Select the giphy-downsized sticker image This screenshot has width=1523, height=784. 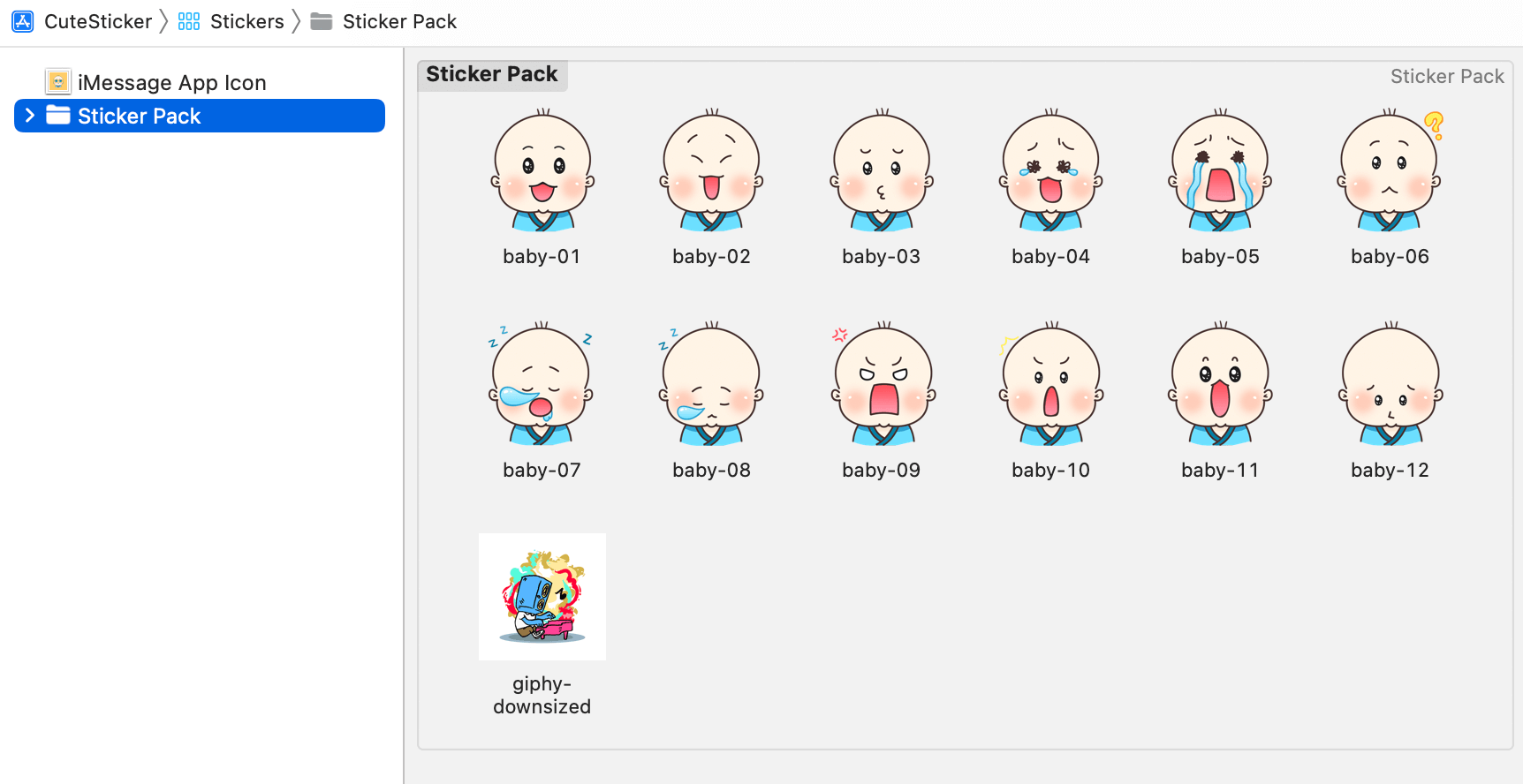542,597
